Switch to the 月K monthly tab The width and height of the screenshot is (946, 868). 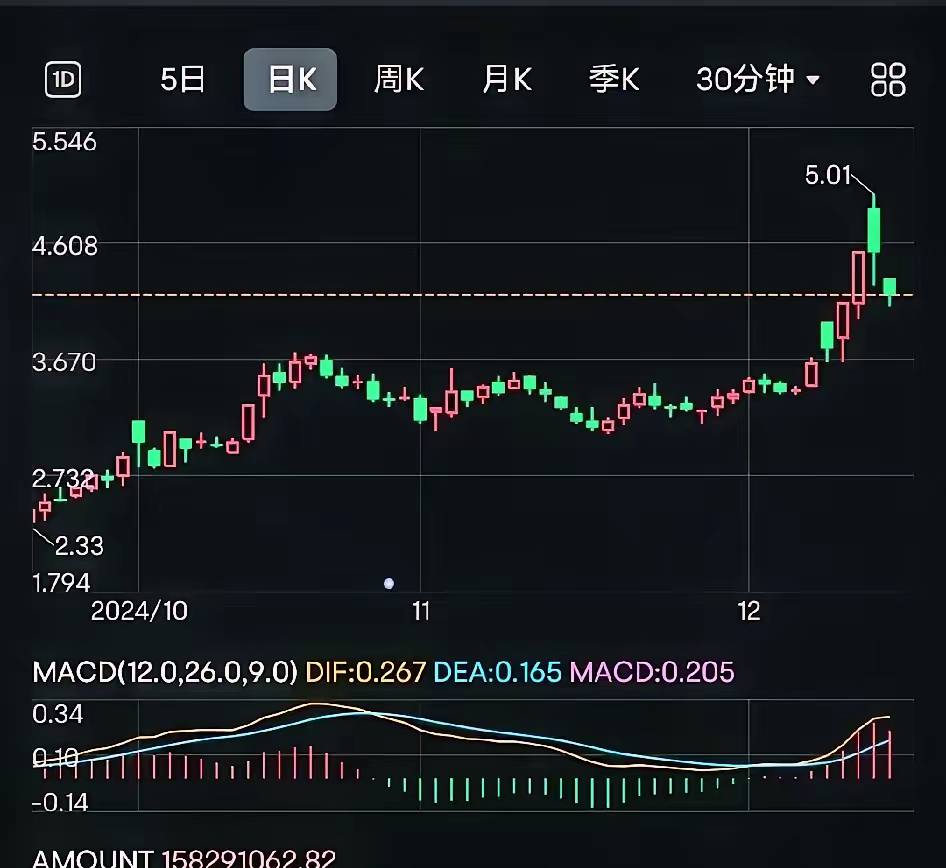pyautogui.click(x=507, y=80)
